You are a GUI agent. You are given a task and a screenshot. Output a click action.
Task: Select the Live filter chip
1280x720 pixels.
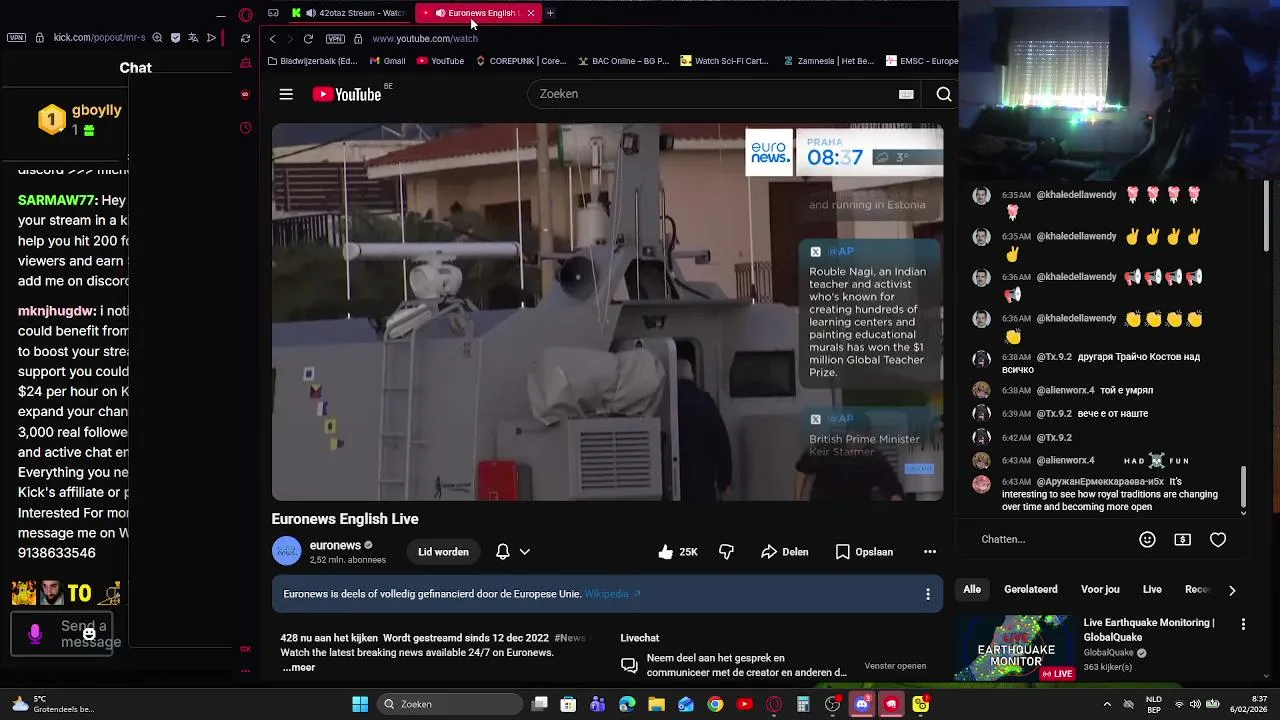coord(1152,590)
